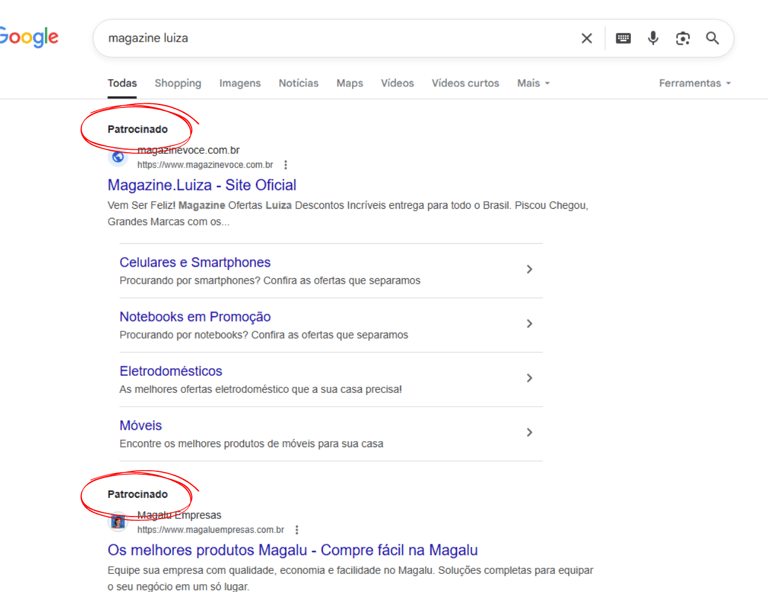Open the Ferramentas dropdown

point(695,83)
